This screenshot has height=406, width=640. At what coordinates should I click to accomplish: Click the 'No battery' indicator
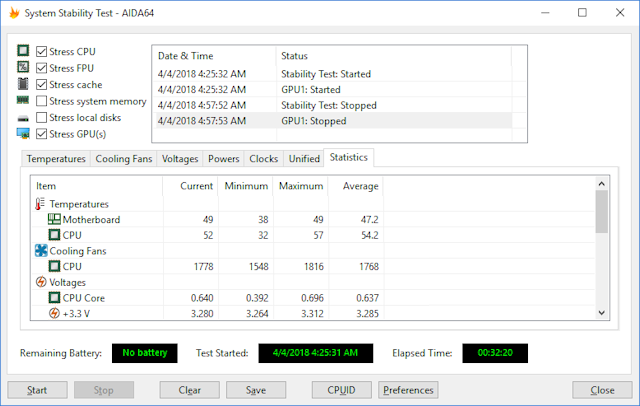(x=145, y=353)
